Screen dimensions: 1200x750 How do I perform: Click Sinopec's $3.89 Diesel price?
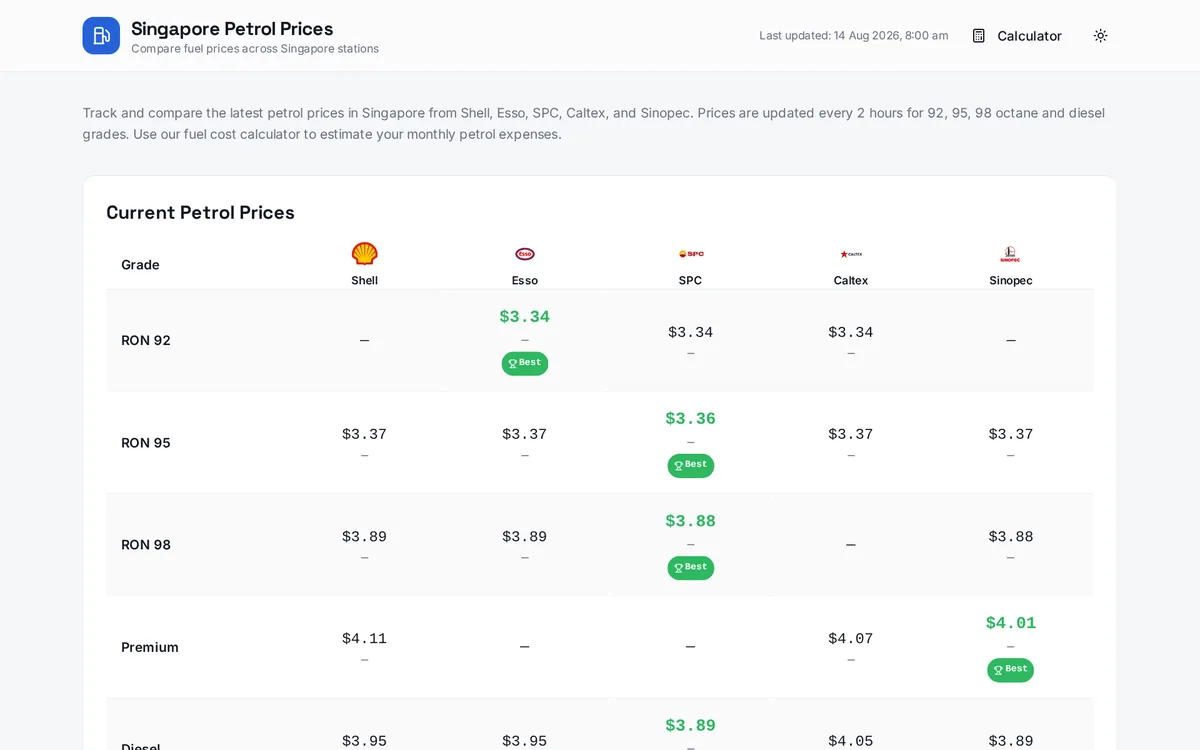1011,741
